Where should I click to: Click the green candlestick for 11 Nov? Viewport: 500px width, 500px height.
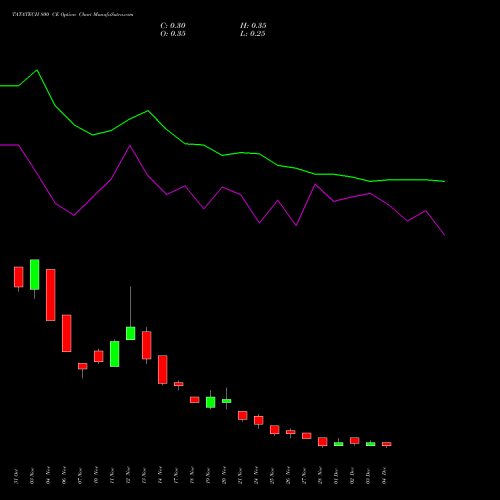(115, 354)
